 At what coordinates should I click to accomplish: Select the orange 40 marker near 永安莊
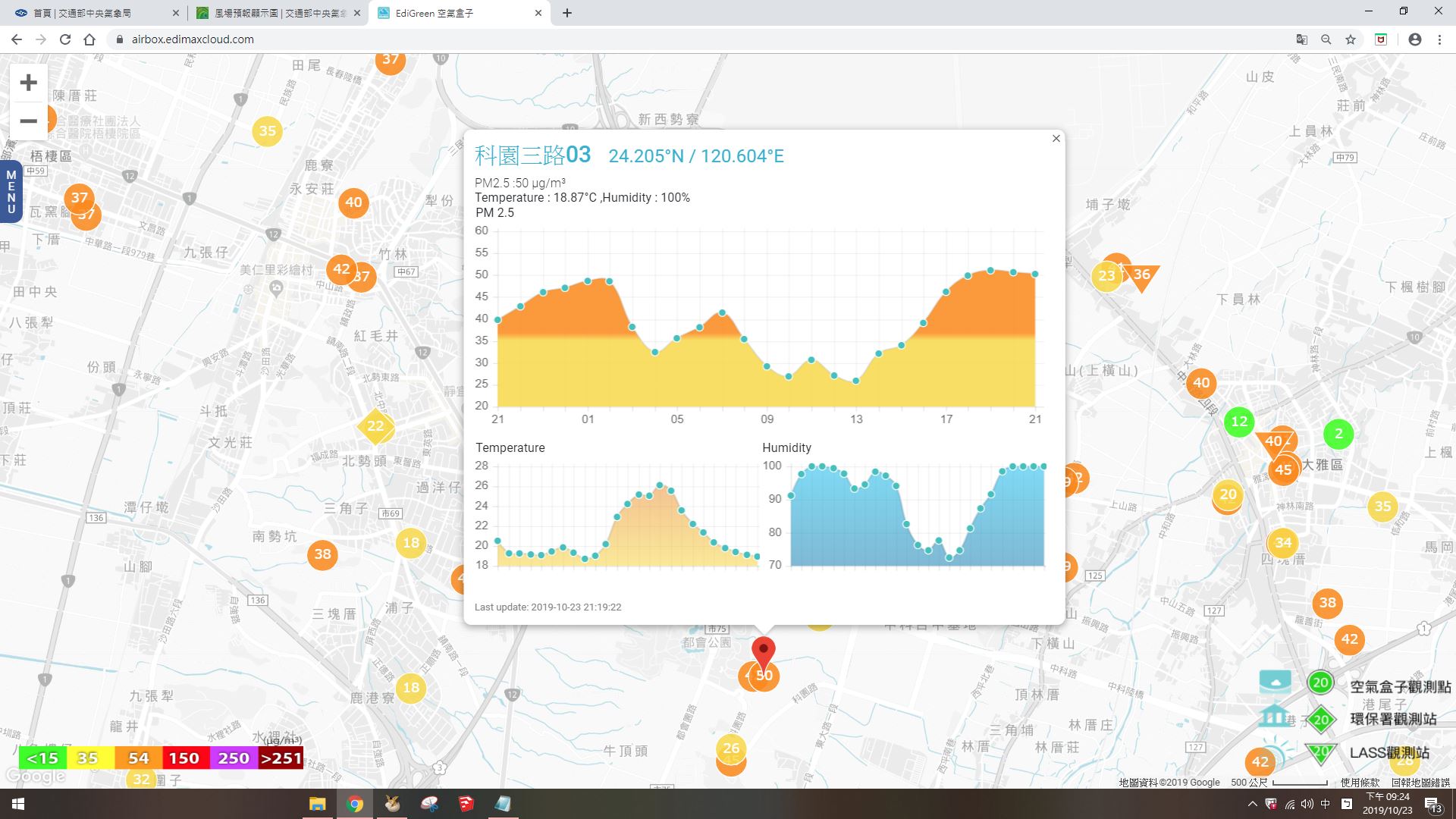(x=353, y=202)
